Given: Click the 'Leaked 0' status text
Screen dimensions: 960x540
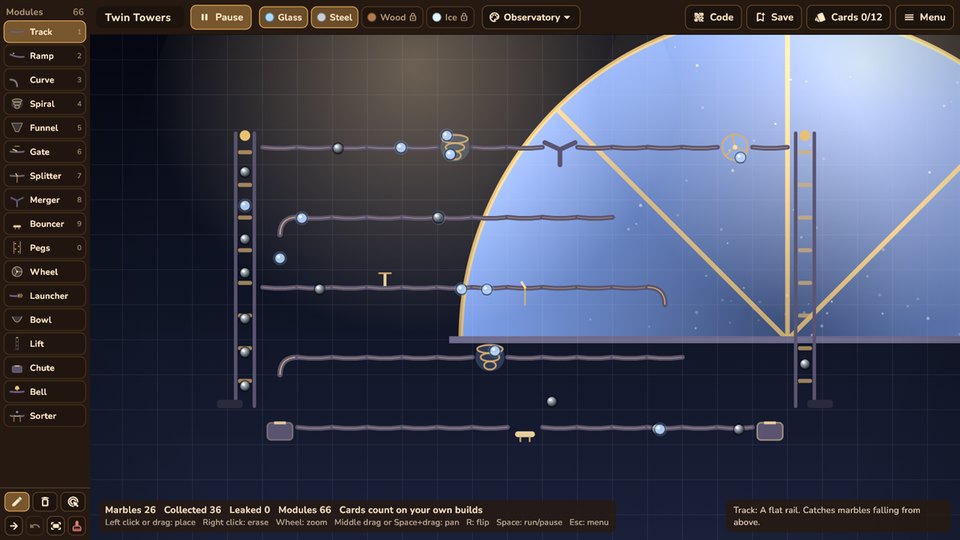Looking at the screenshot, I should [249, 509].
